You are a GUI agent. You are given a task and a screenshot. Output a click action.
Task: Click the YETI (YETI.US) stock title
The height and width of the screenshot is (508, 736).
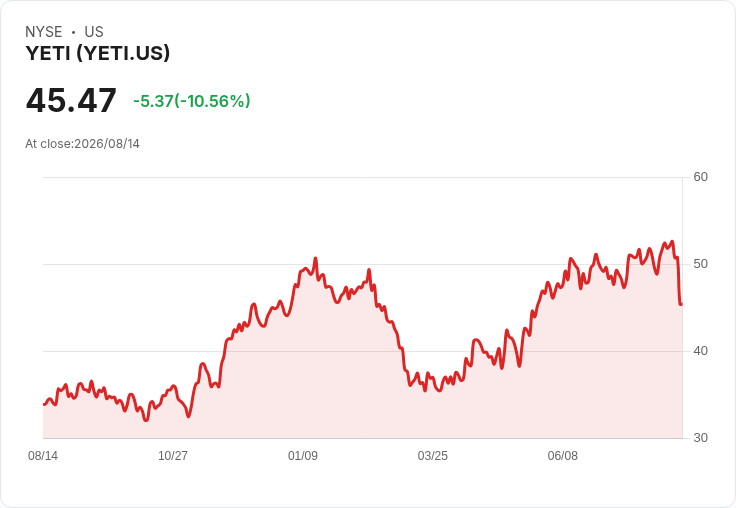(98, 54)
